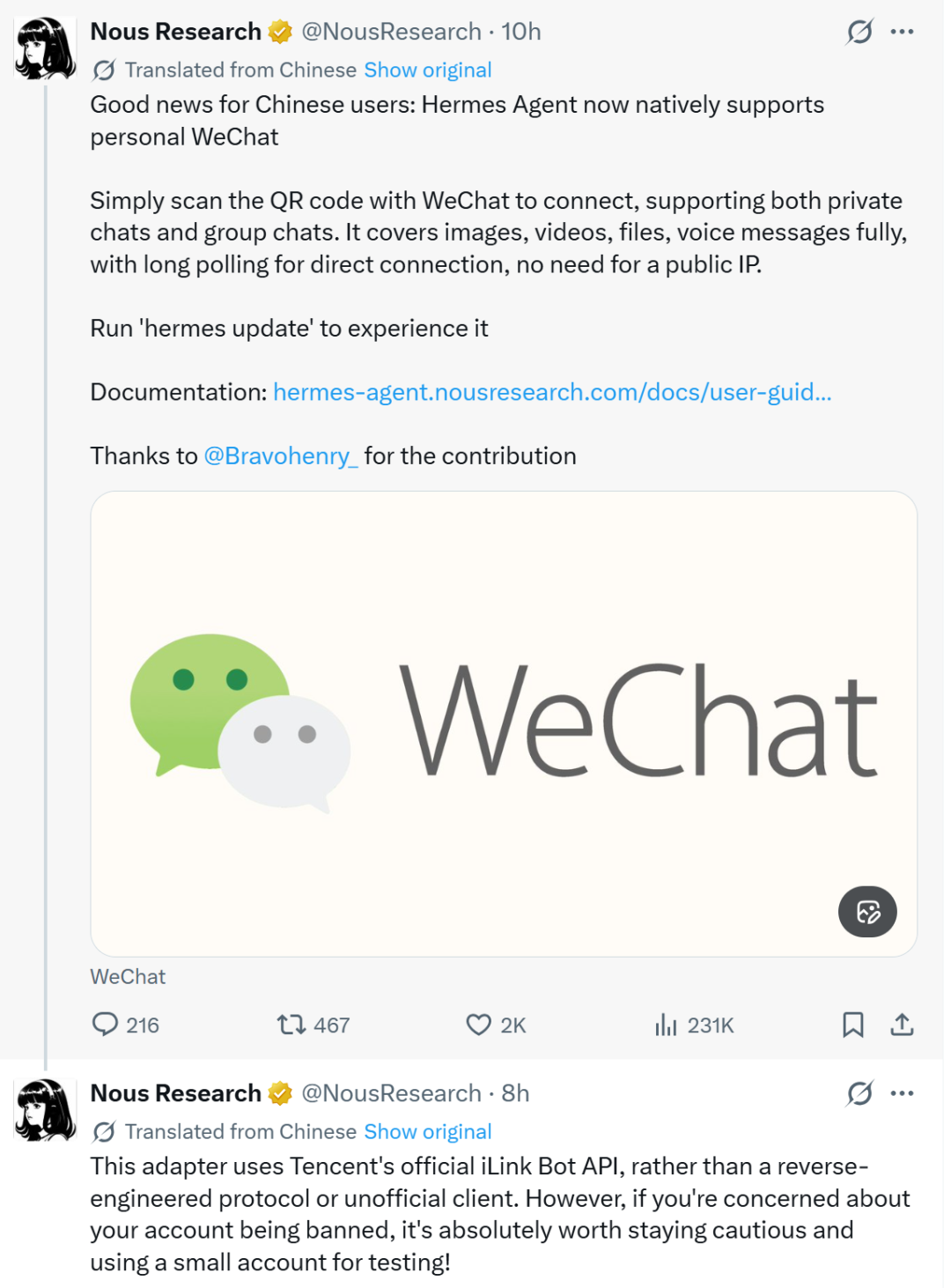Image resolution: width=951 pixels, height=1288 pixels.
Task: Open the hermes-agent documentation link
Action: pos(552,392)
